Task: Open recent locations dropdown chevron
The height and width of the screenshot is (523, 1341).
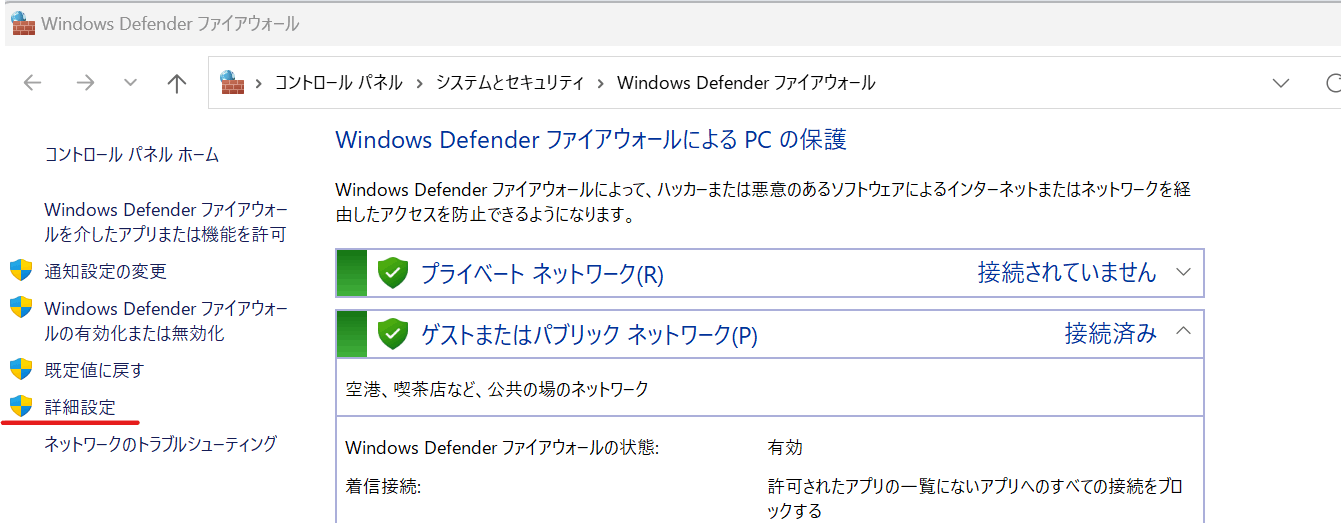Action: tap(130, 83)
